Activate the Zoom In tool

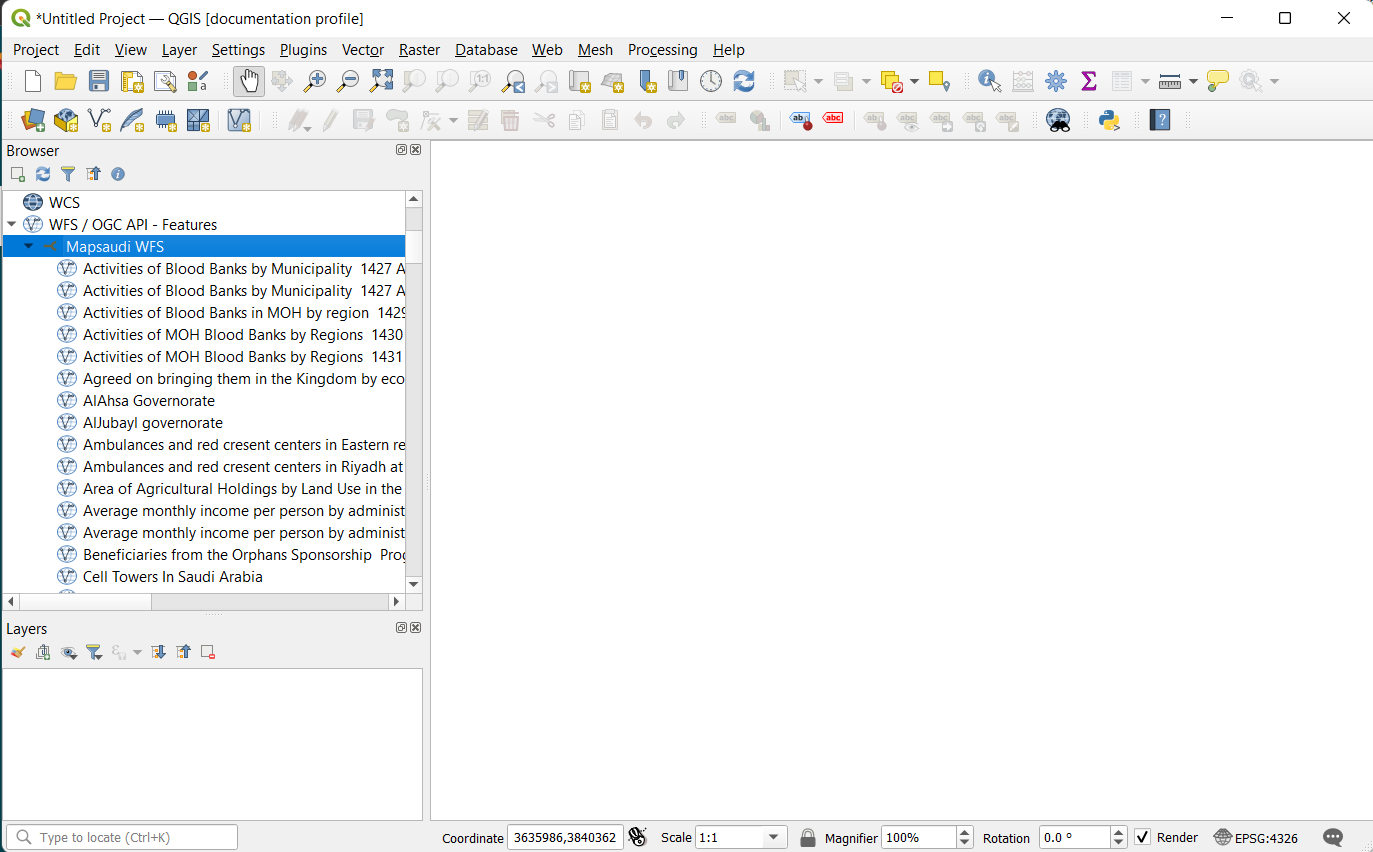pos(314,81)
